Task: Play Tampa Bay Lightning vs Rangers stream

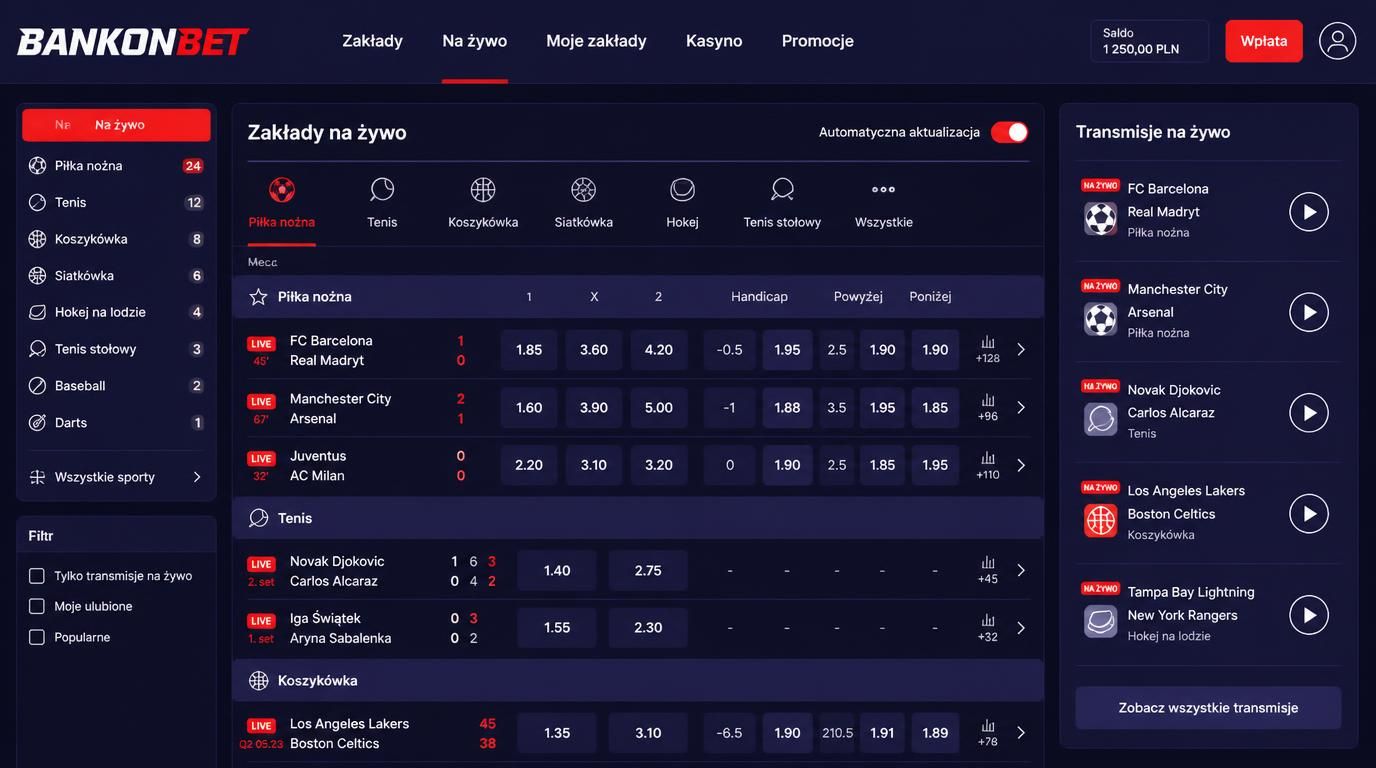Action: pyautogui.click(x=1309, y=615)
